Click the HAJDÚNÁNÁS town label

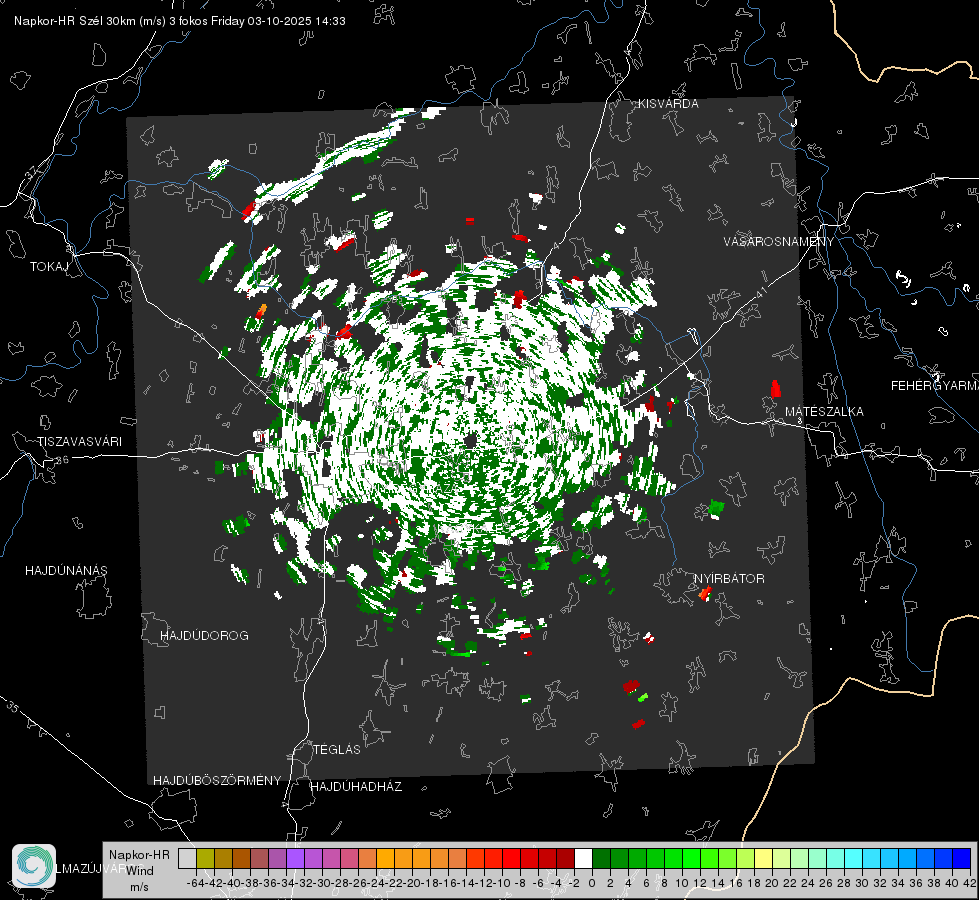(66, 570)
